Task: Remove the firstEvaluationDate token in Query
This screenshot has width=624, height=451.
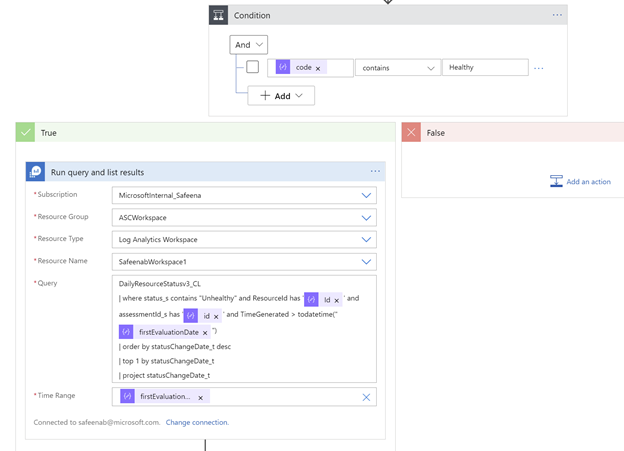Action: coord(205,332)
